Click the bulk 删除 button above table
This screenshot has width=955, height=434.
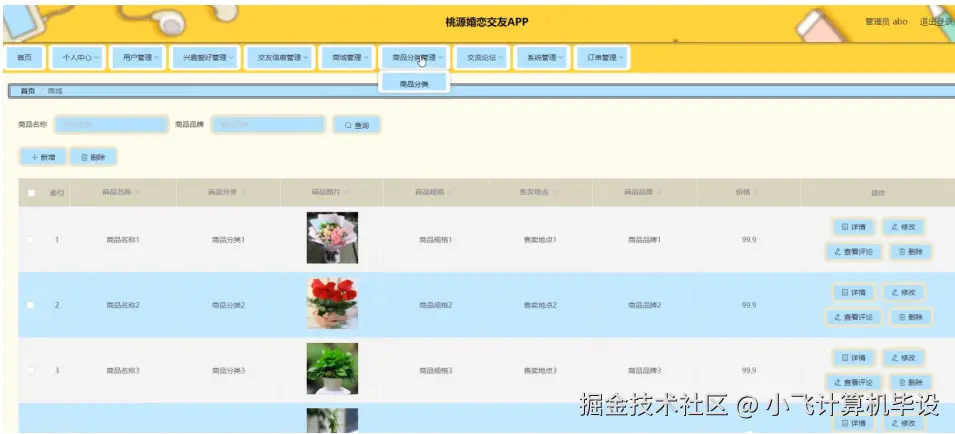pos(93,157)
